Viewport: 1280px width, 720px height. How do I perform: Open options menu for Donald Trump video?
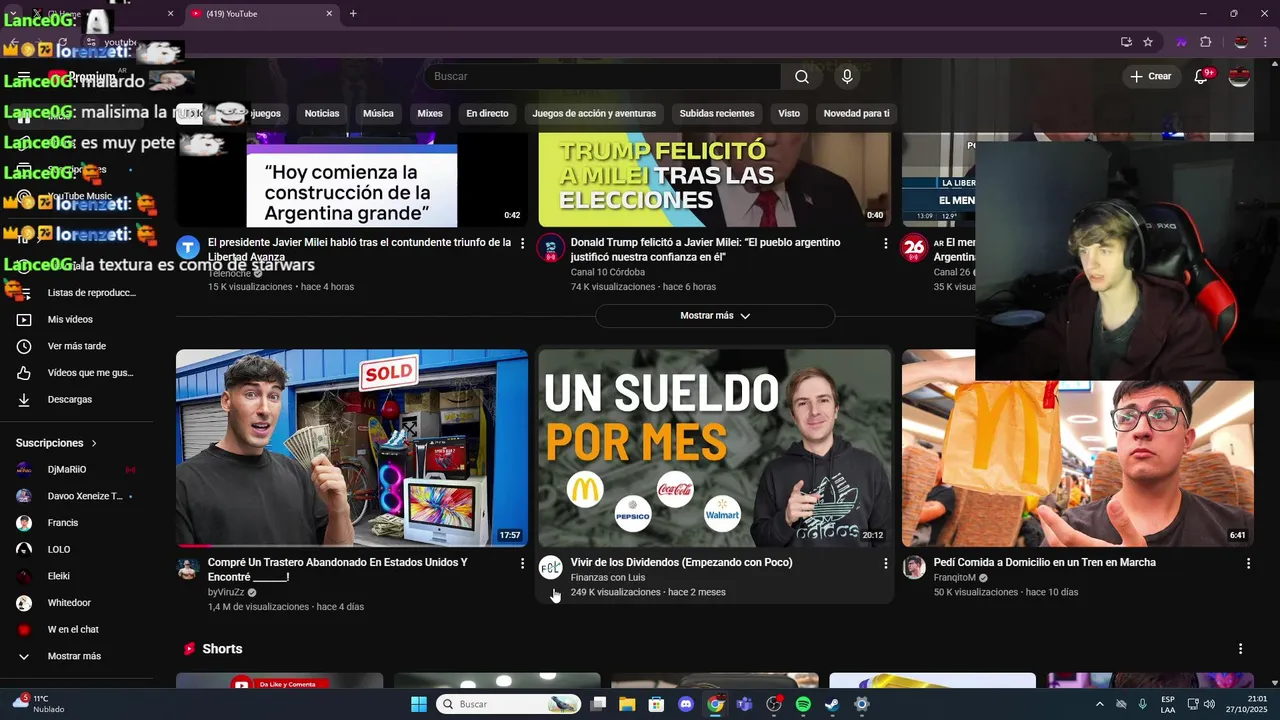pyautogui.click(x=885, y=243)
